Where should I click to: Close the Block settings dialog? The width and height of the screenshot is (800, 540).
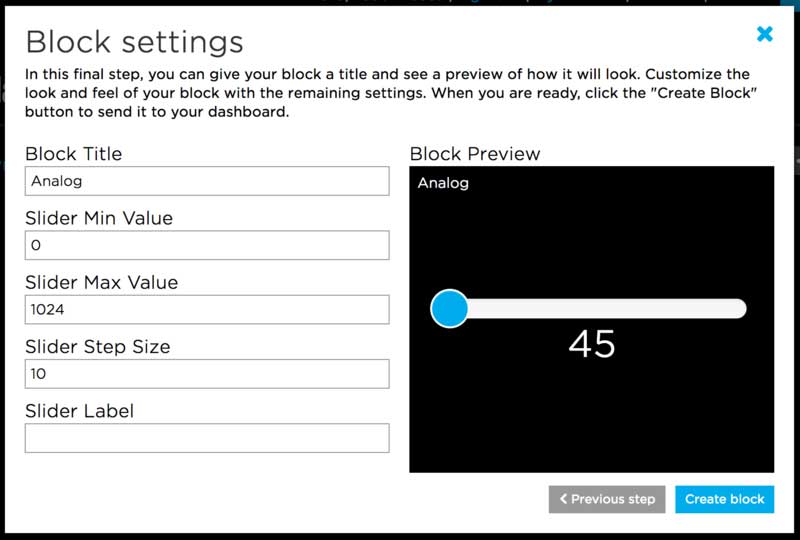tap(765, 34)
